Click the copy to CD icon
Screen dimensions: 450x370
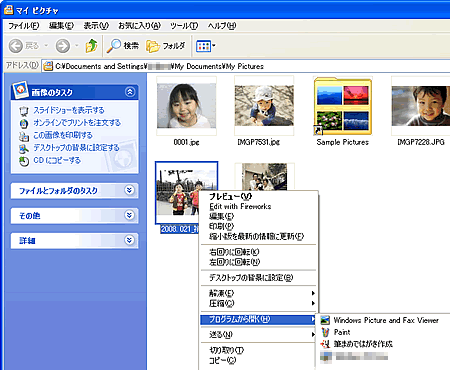tap(23, 161)
